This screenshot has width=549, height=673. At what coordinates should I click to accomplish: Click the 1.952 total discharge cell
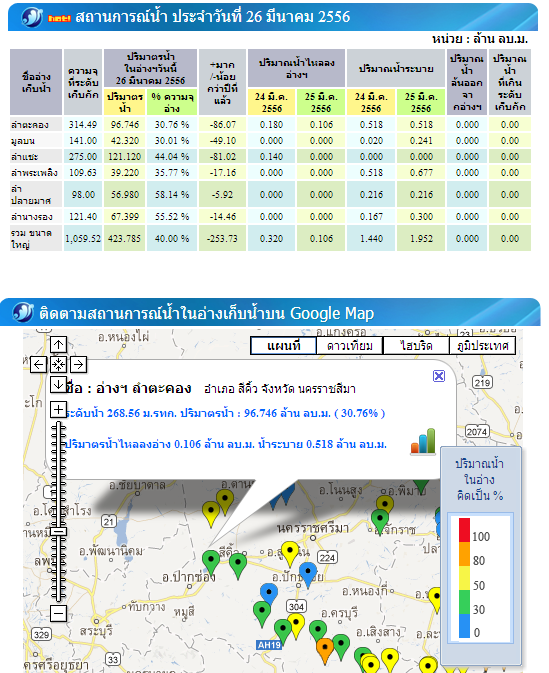pos(421,238)
